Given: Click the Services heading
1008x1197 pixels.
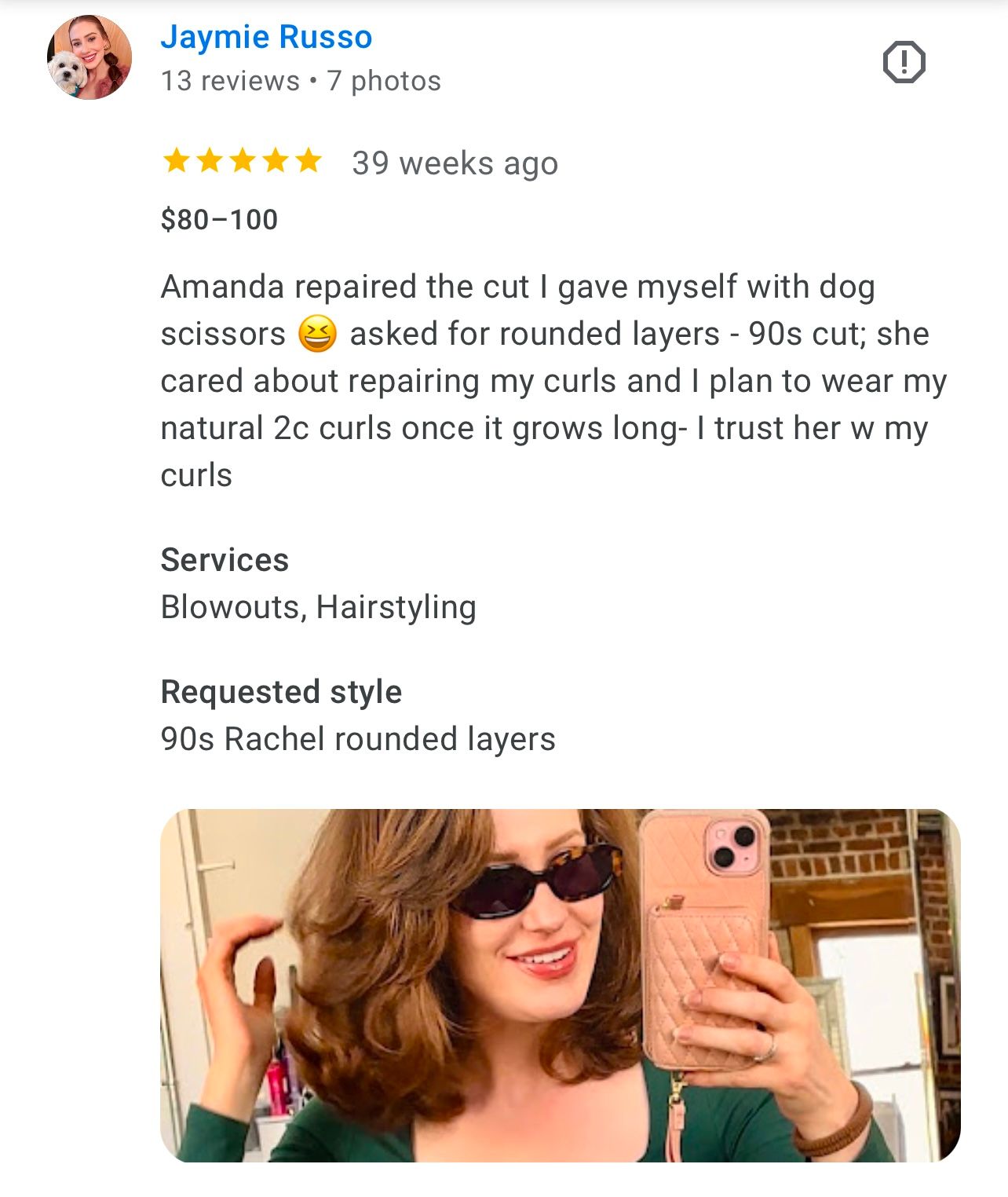Looking at the screenshot, I should point(225,560).
